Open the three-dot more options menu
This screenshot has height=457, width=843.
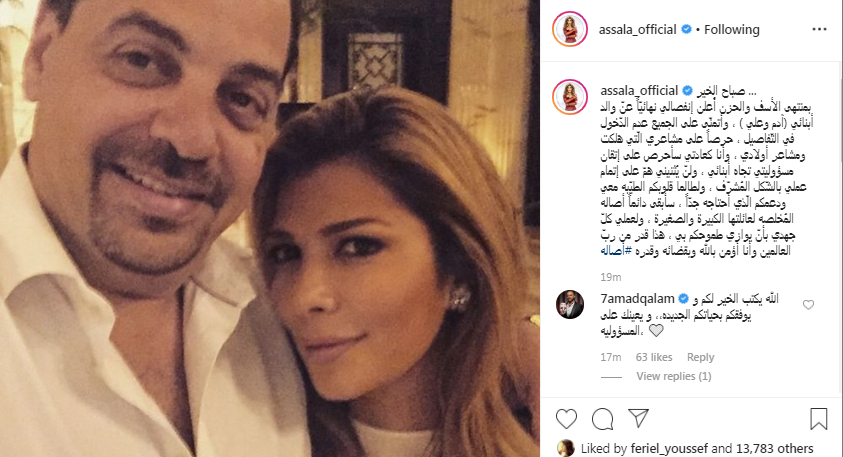(819, 30)
